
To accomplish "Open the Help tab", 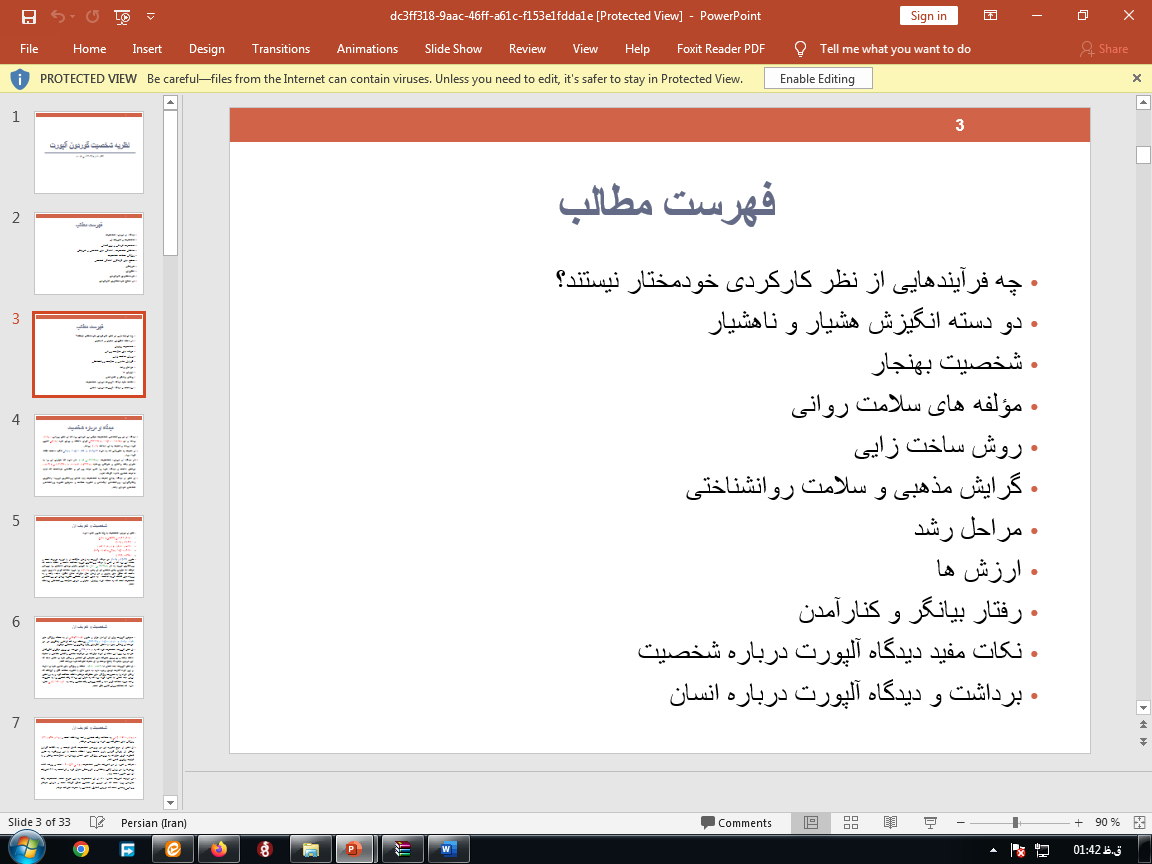I will 637,48.
